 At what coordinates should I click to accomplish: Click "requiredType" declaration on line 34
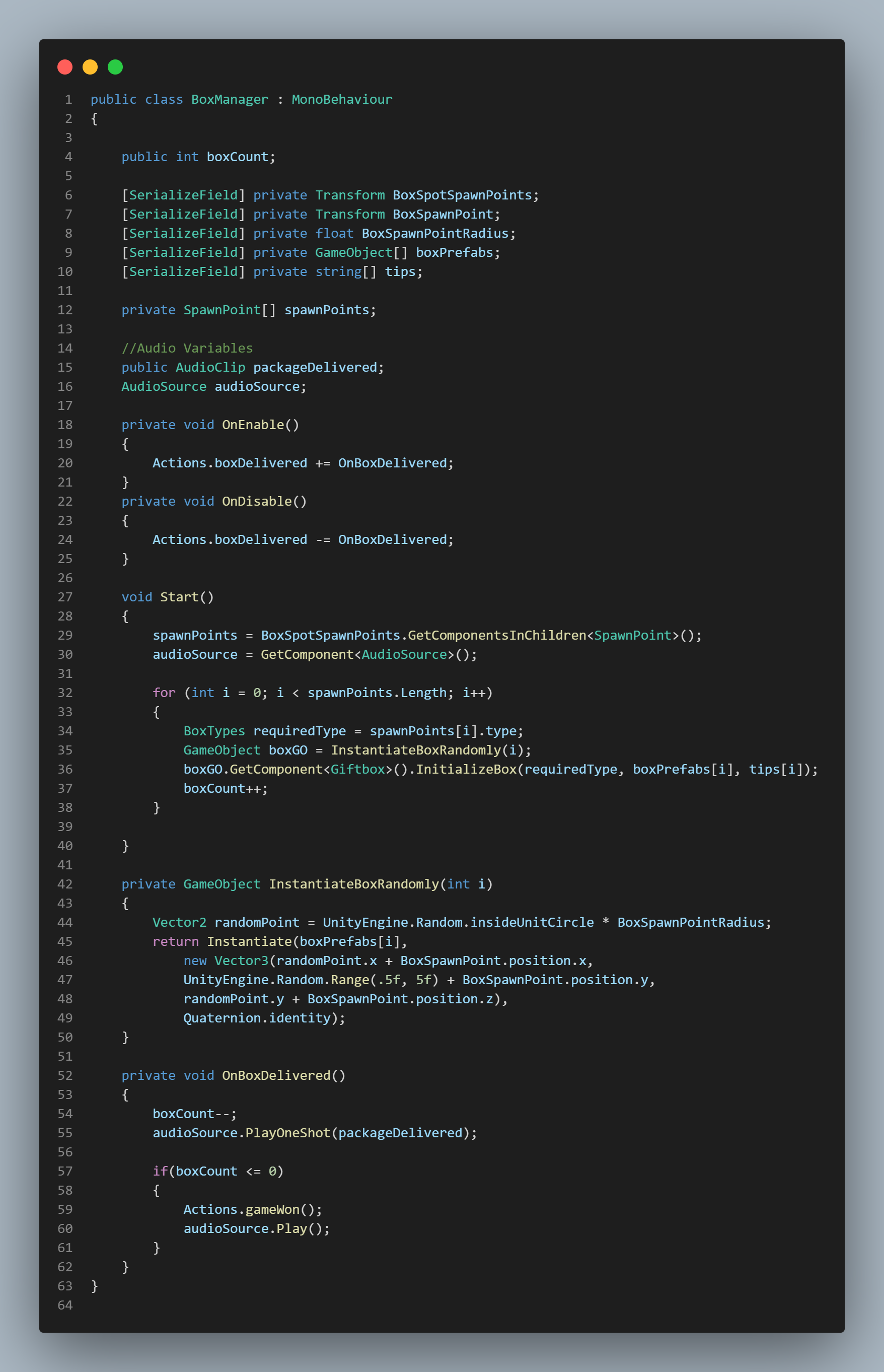tap(300, 731)
